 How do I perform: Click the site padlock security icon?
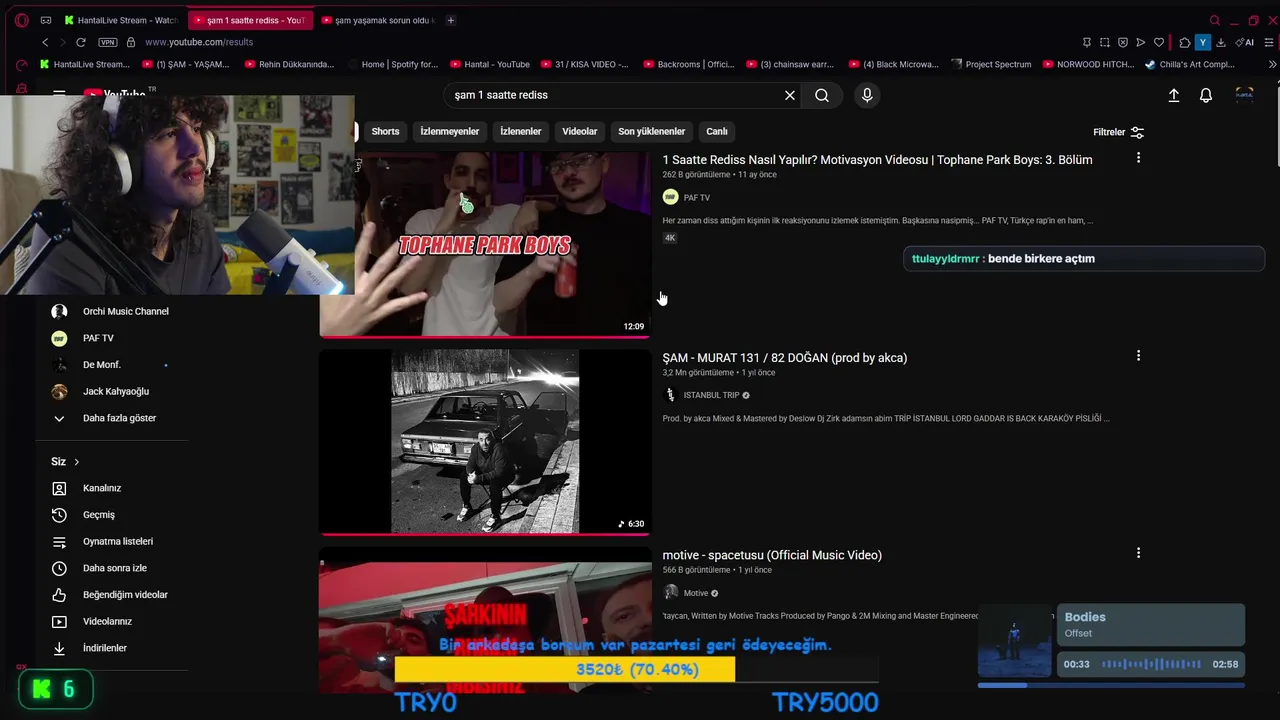click(x=131, y=42)
